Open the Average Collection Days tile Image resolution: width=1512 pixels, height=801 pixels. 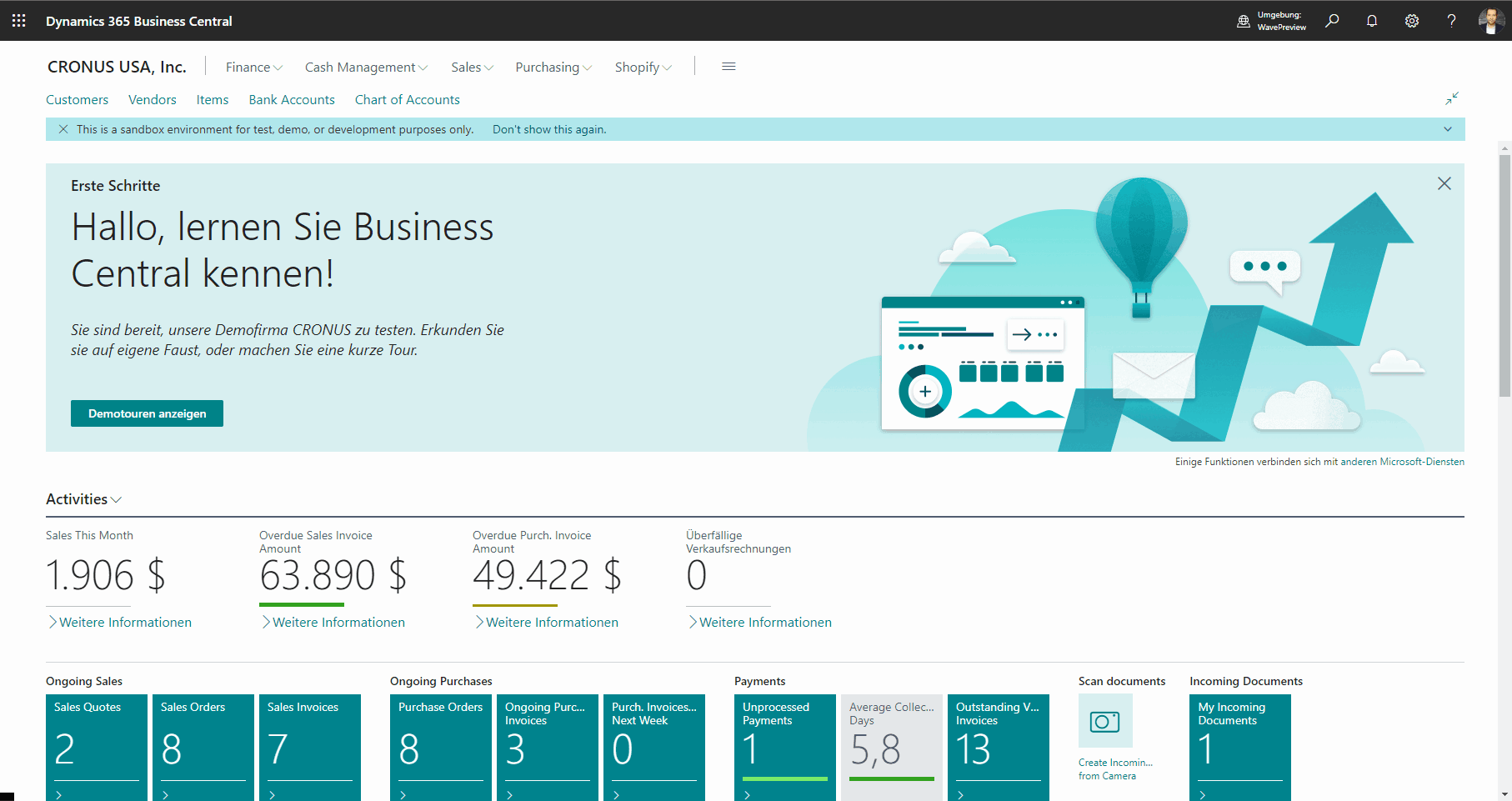point(892,748)
